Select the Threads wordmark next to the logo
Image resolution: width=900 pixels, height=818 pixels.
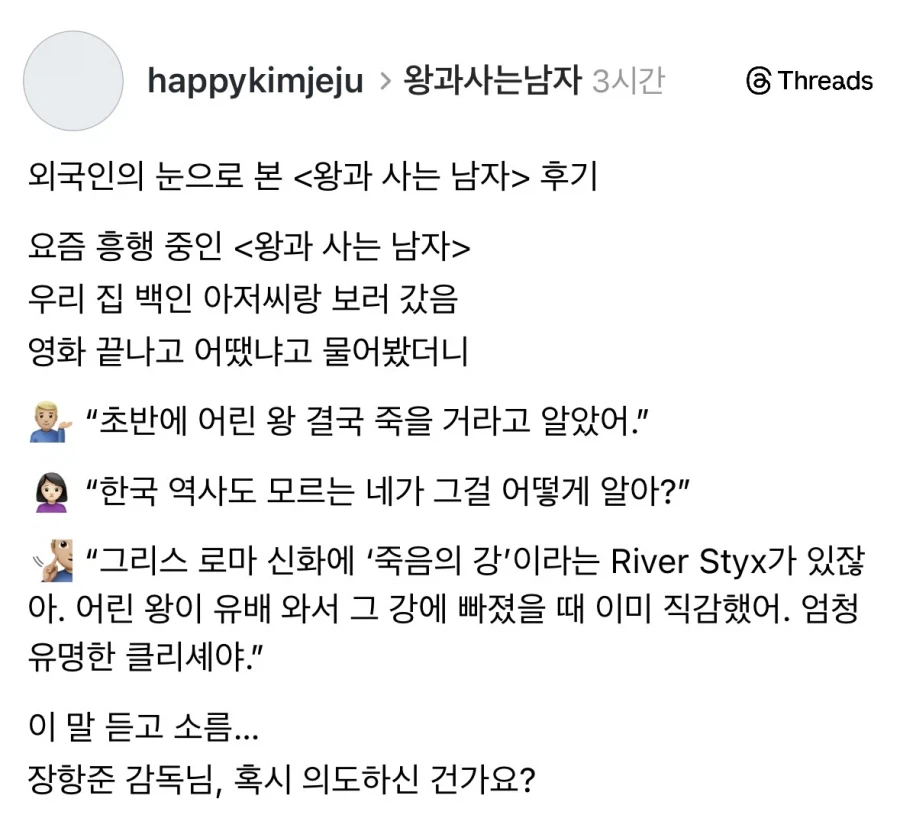tap(823, 82)
